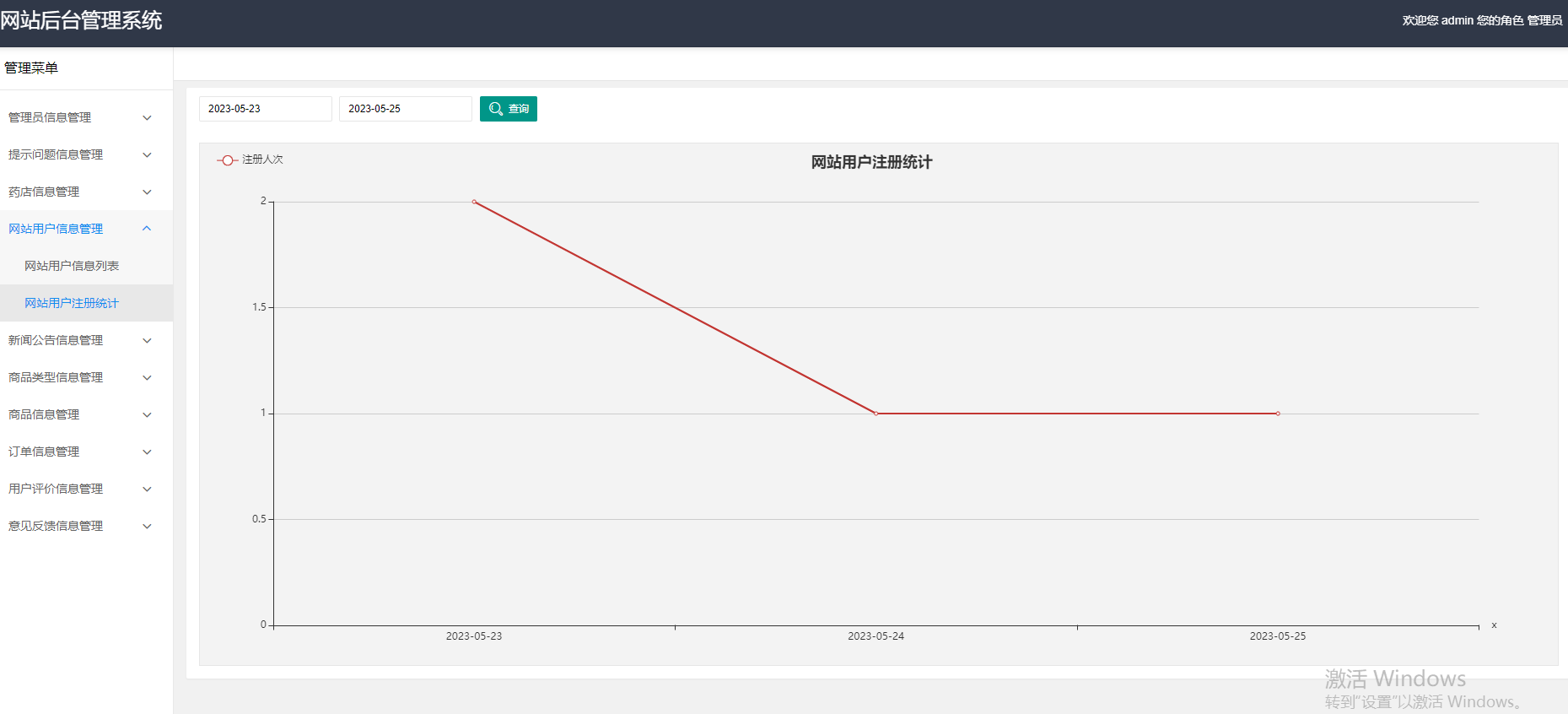Click the chart data point at 2023-05-23
1568x714 pixels.
[x=474, y=202]
